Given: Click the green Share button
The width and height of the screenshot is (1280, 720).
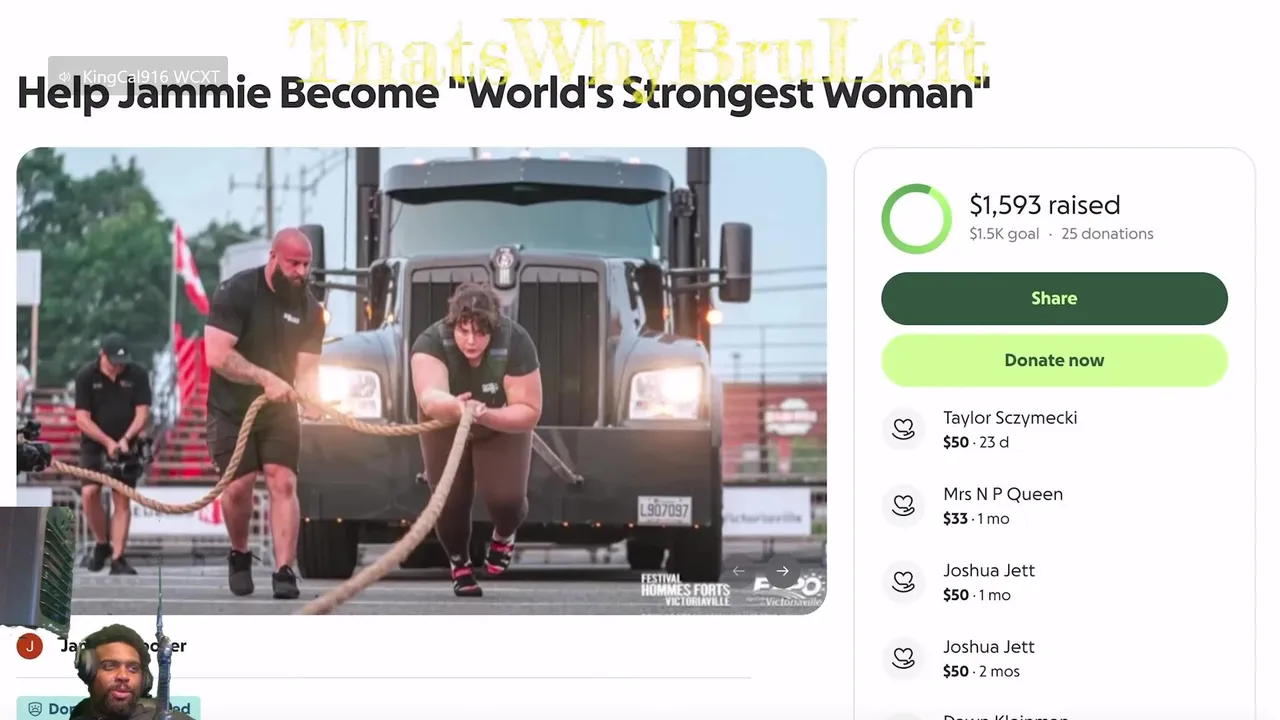Looking at the screenshot, I should pyautogui.click(x=1054, y=298).
